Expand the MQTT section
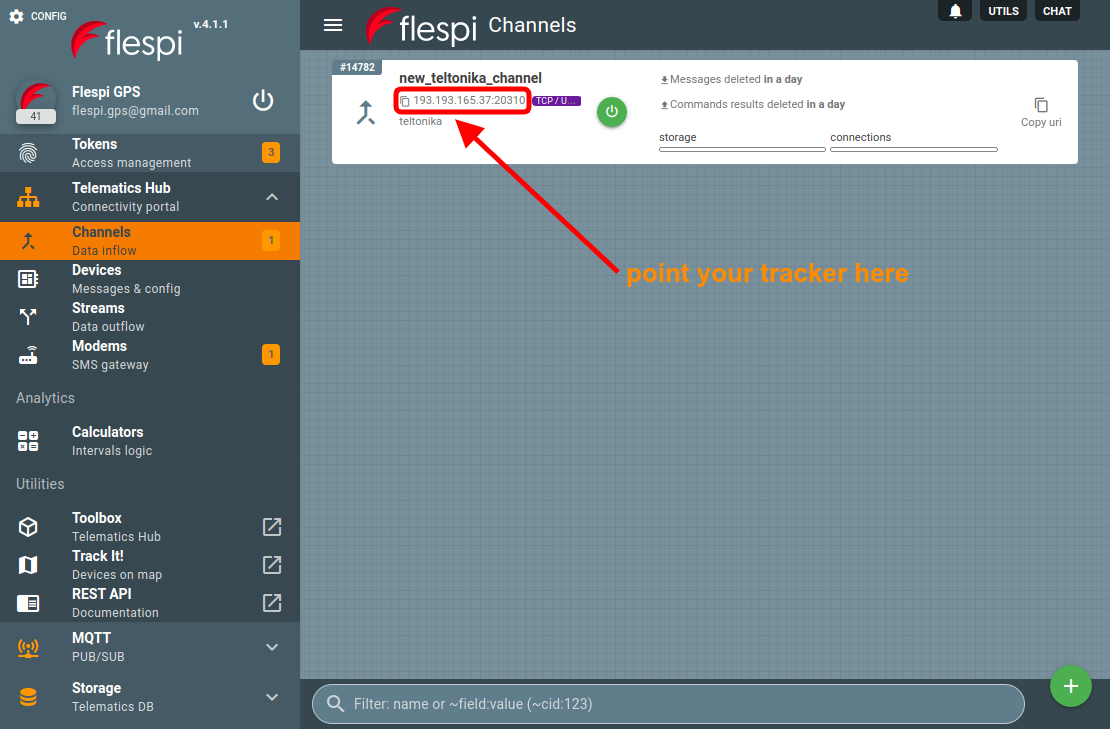This screenshot has height=729, width=1110. point(272,647)
